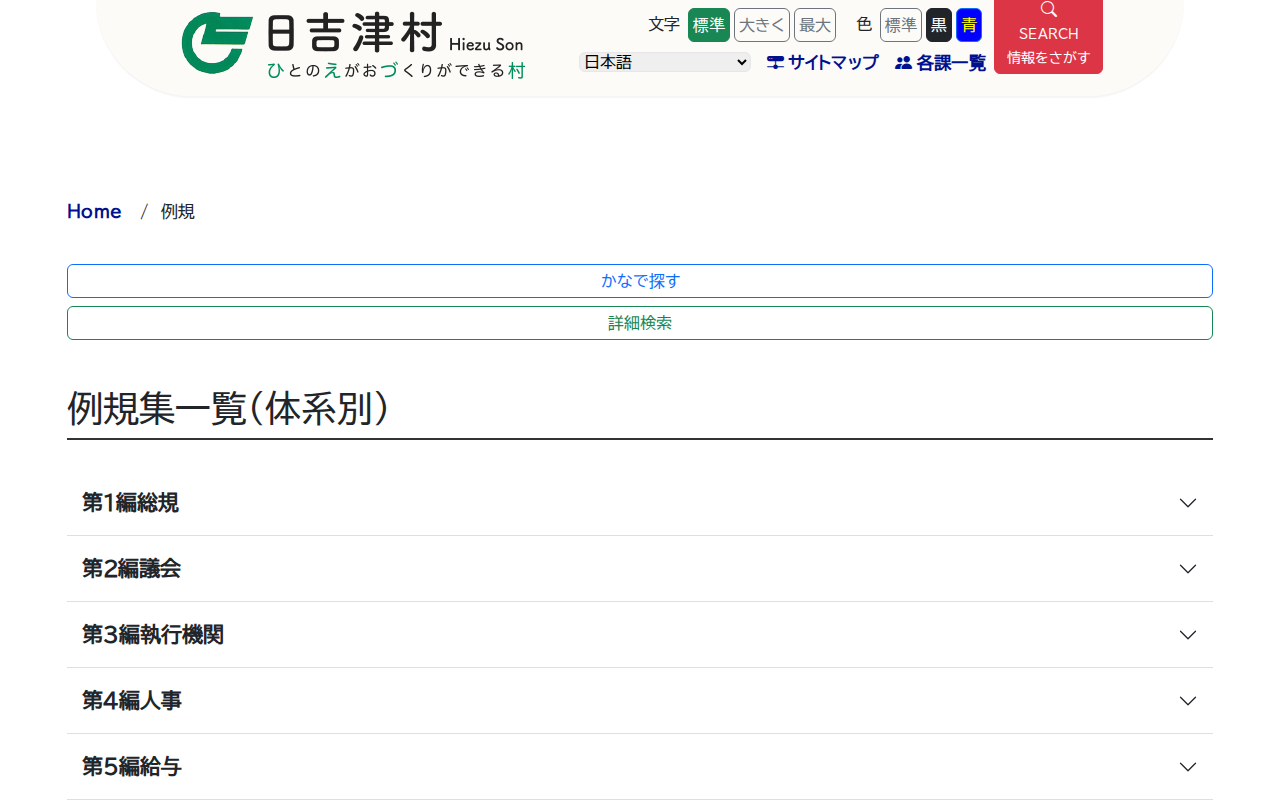Click the green Hiezu village logo emblem
The height and width of the screenshot is (800, 1280).
coord(216,43)
